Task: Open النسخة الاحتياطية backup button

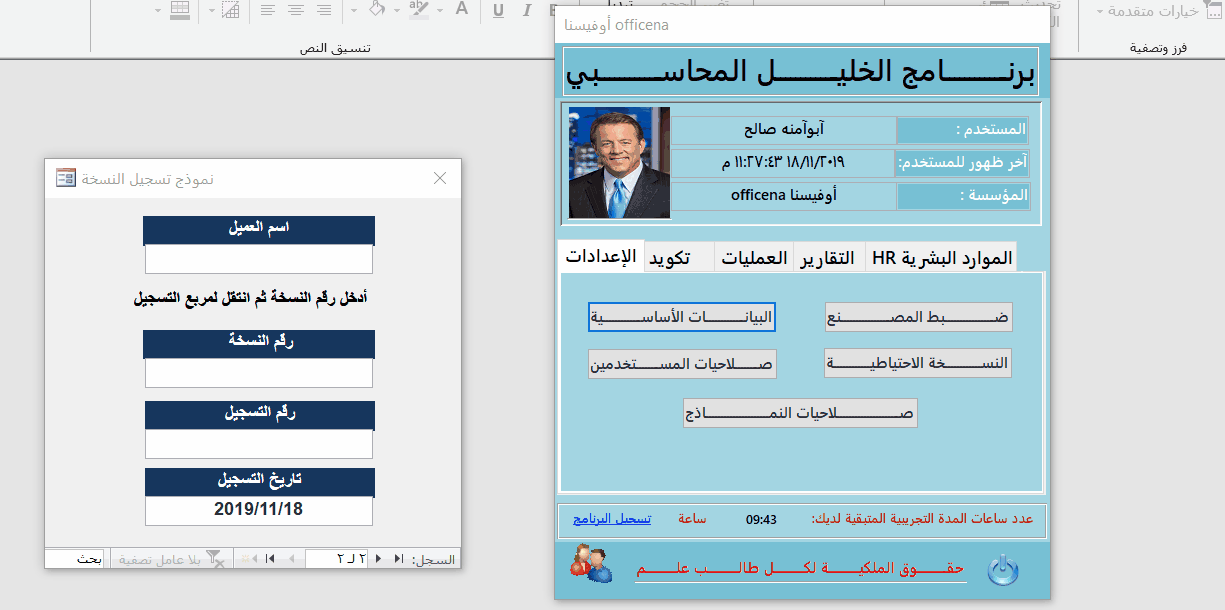Action: [x=918, y=362]
